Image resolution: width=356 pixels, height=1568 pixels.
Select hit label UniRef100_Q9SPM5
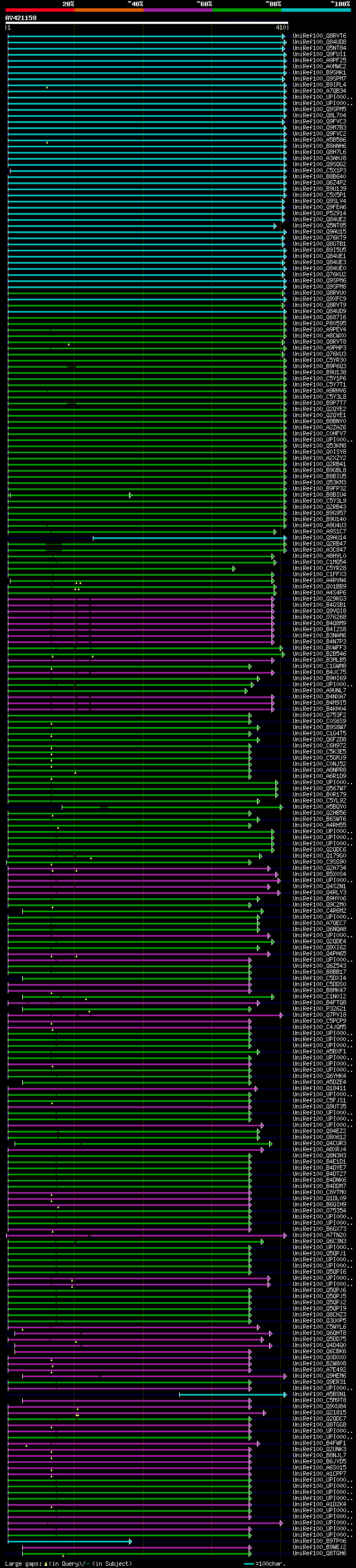pos(319,110)
